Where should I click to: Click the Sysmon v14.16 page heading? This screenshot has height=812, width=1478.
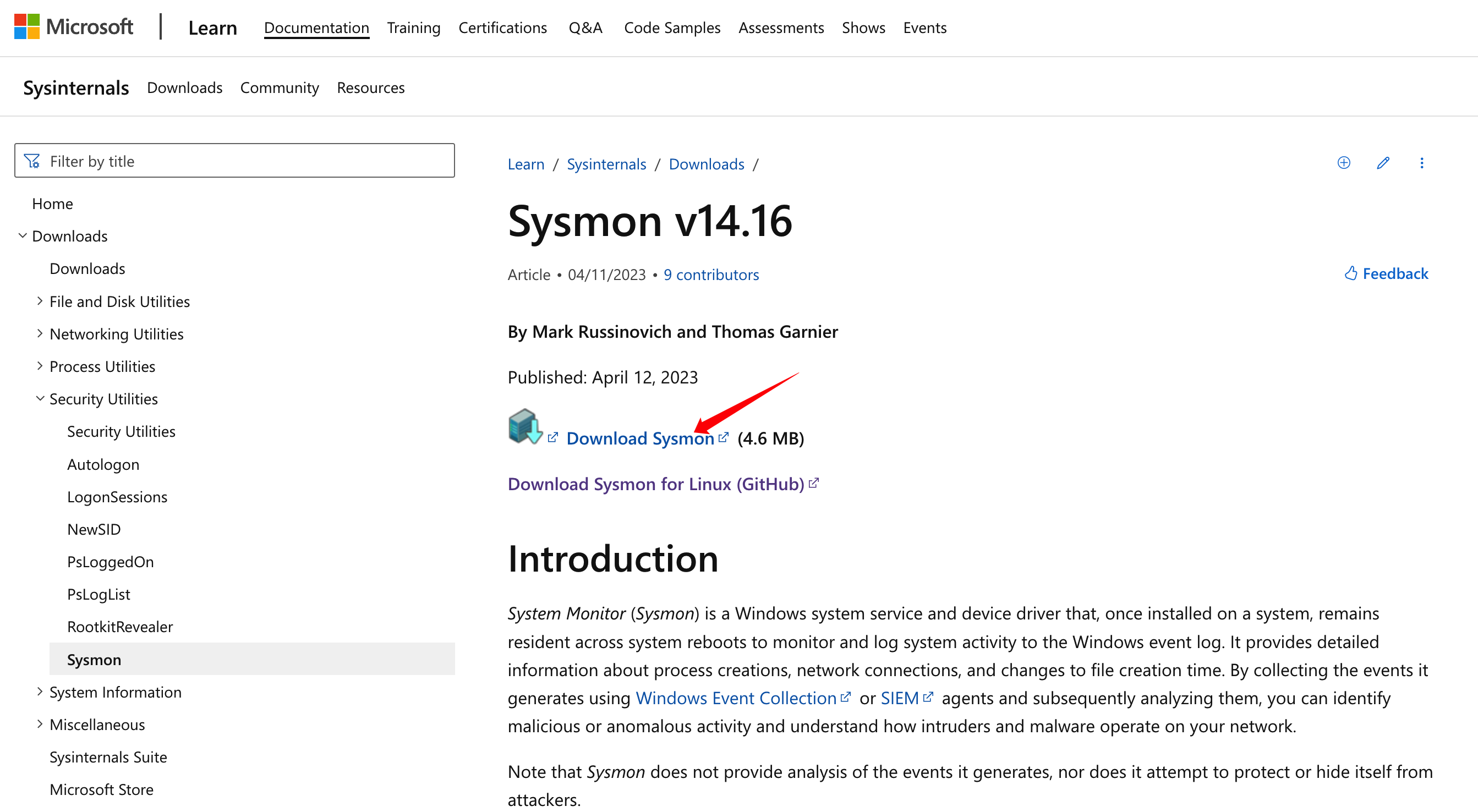649,221
